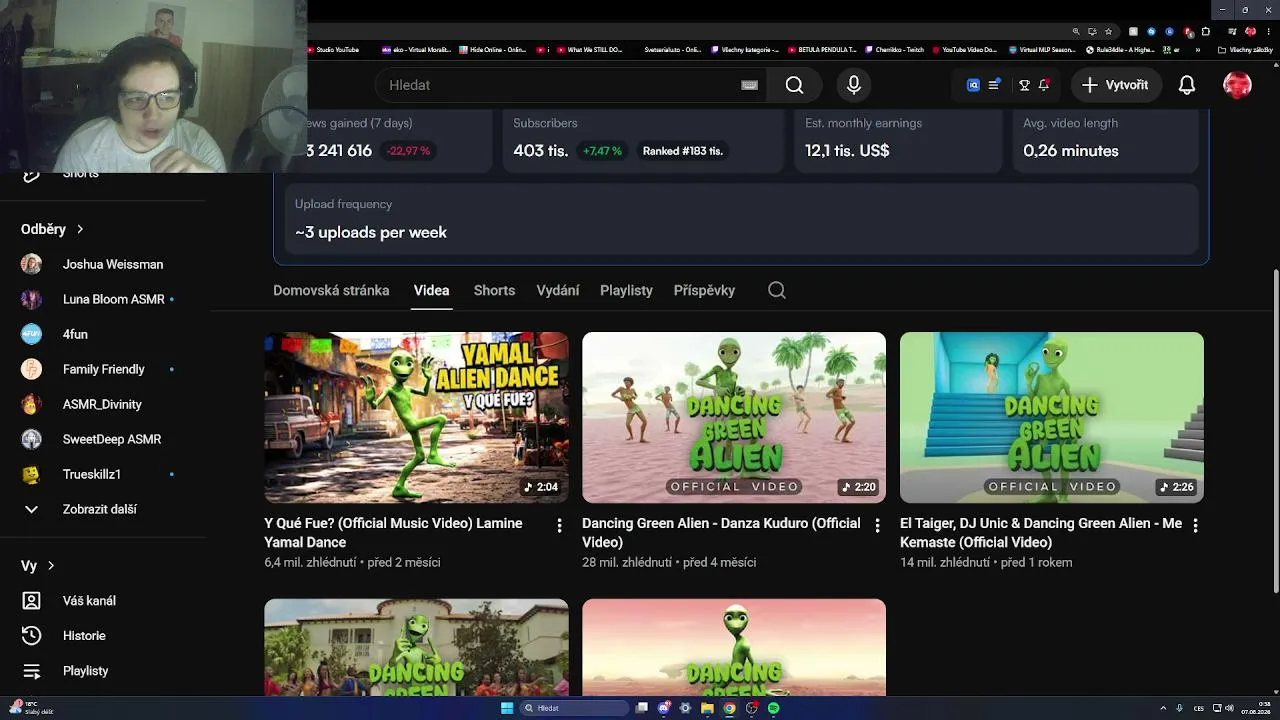Open Discord from the taskbar
This screenshot has height=720, width=1280.
(664, 708)
